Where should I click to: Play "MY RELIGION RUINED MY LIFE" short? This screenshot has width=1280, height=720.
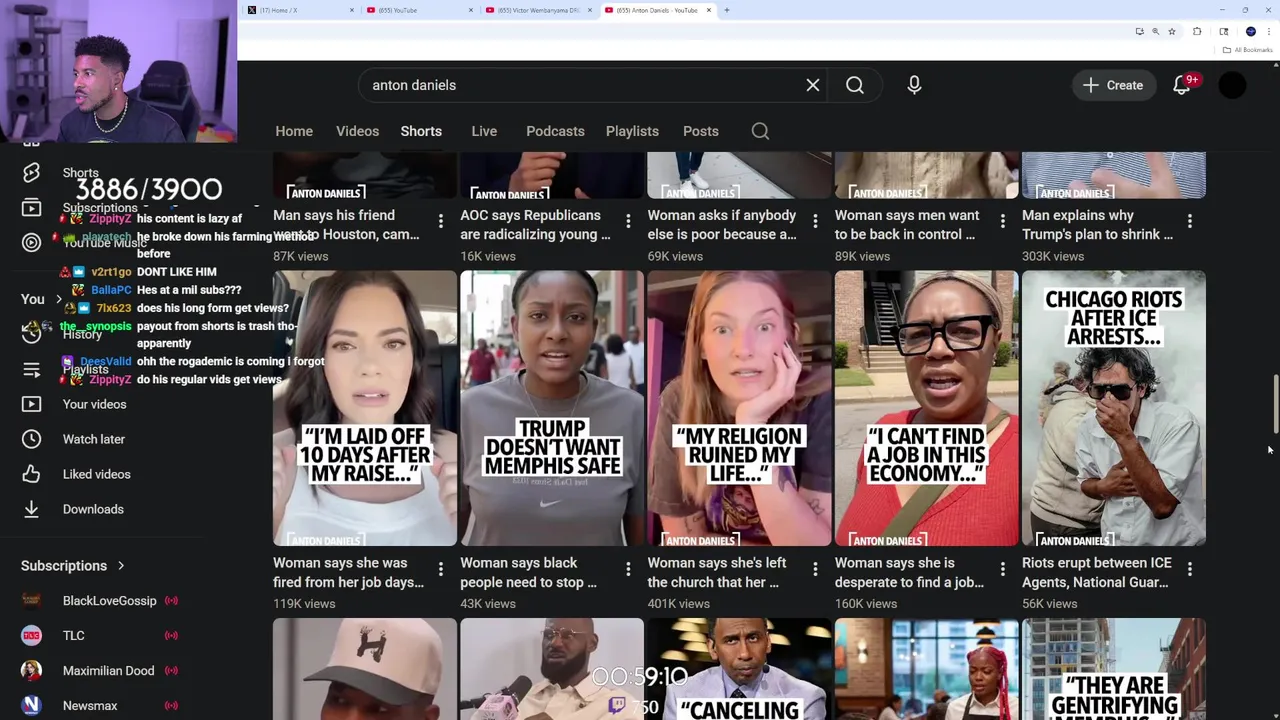pos(739,408)
